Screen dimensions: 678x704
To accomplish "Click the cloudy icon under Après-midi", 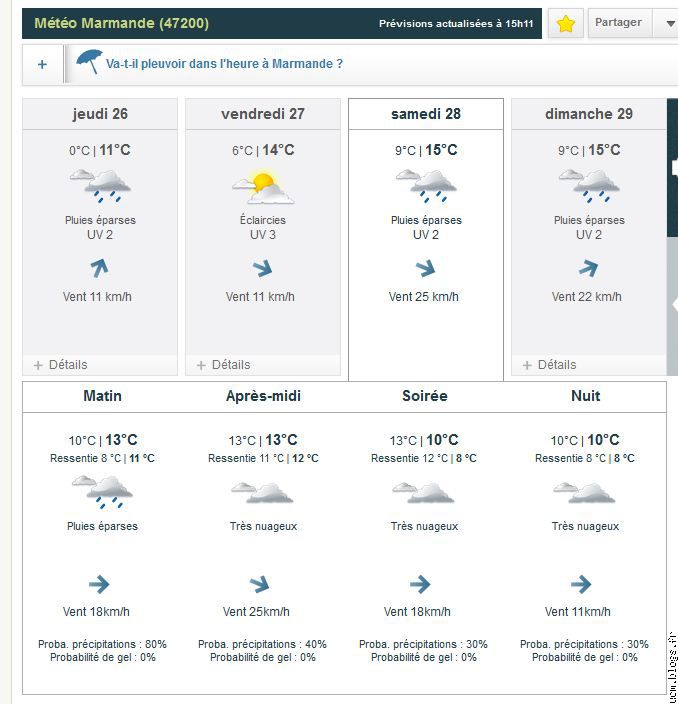I will (262, 492).
